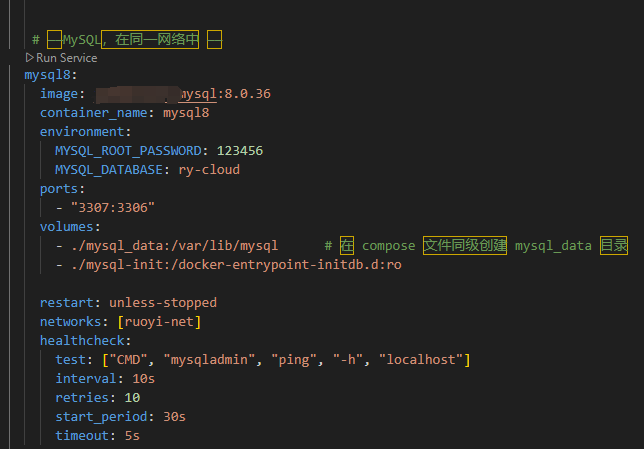Image resolution: width=644 pixels, height=449 pixels.
Task: Click the container_name key
Action: coord(93,113)
